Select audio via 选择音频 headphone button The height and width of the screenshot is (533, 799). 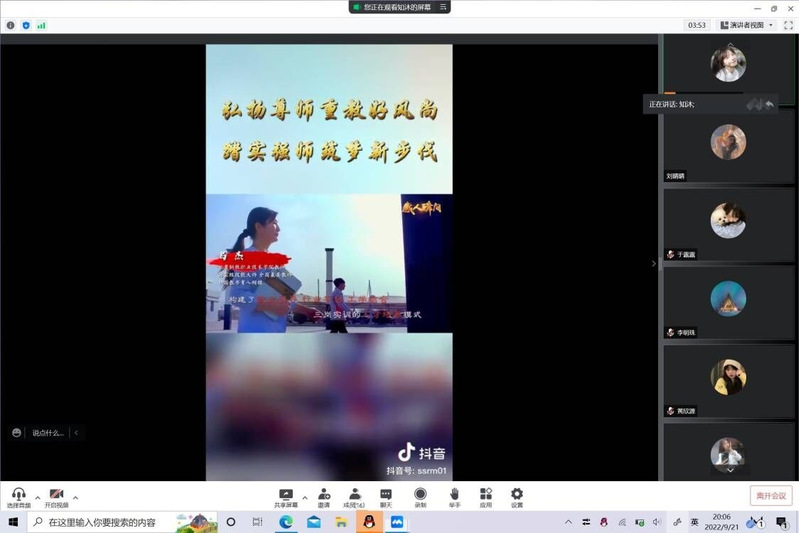click(x=18, y=496)
